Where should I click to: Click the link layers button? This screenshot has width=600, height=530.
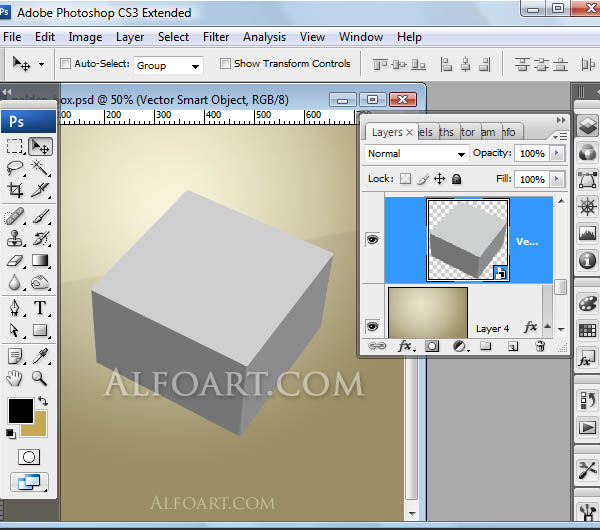(377, 346)
